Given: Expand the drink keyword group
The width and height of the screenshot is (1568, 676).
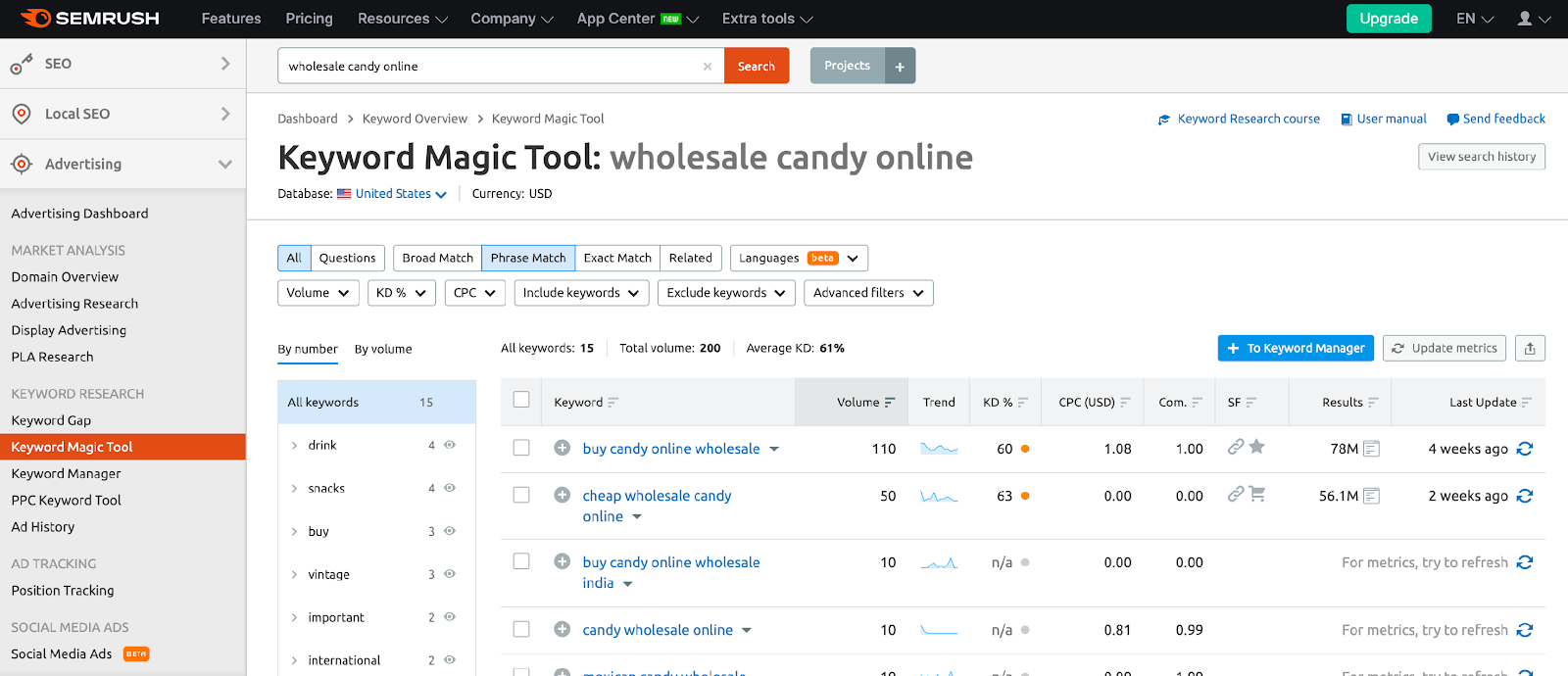Looking at the screenshot, I should 294,446.
